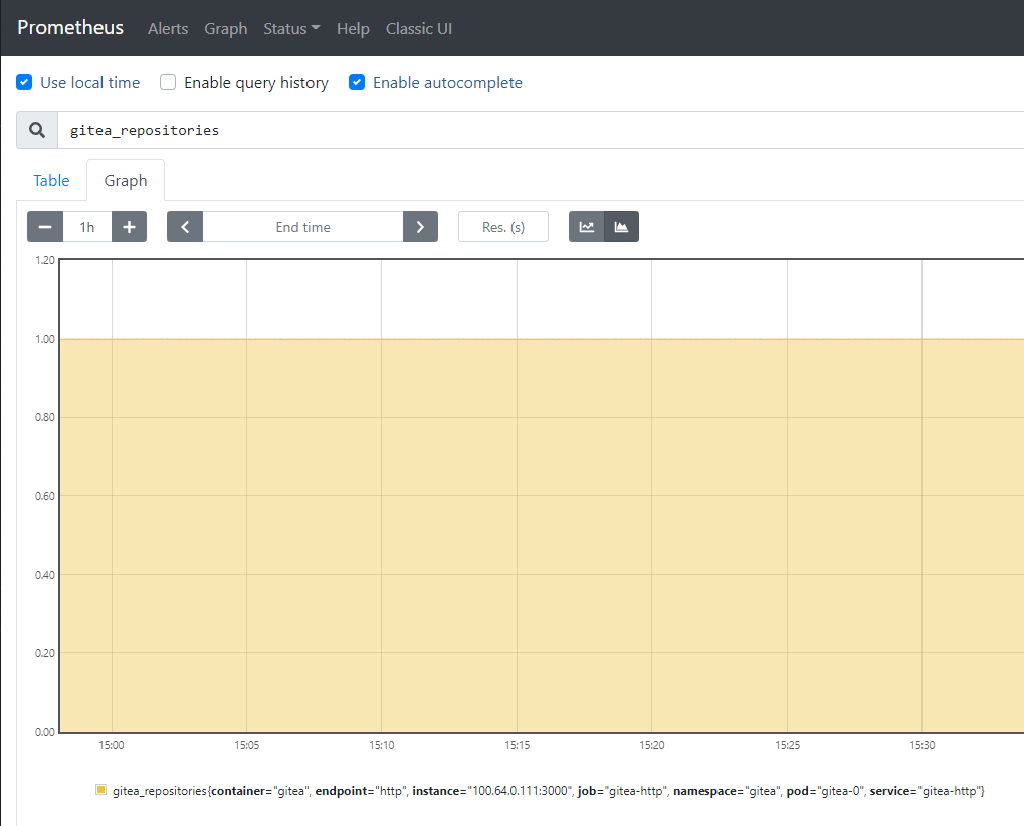Click the 0.60 y-axis label
The width and height of the screenshot is (1024, 826).
45,496
